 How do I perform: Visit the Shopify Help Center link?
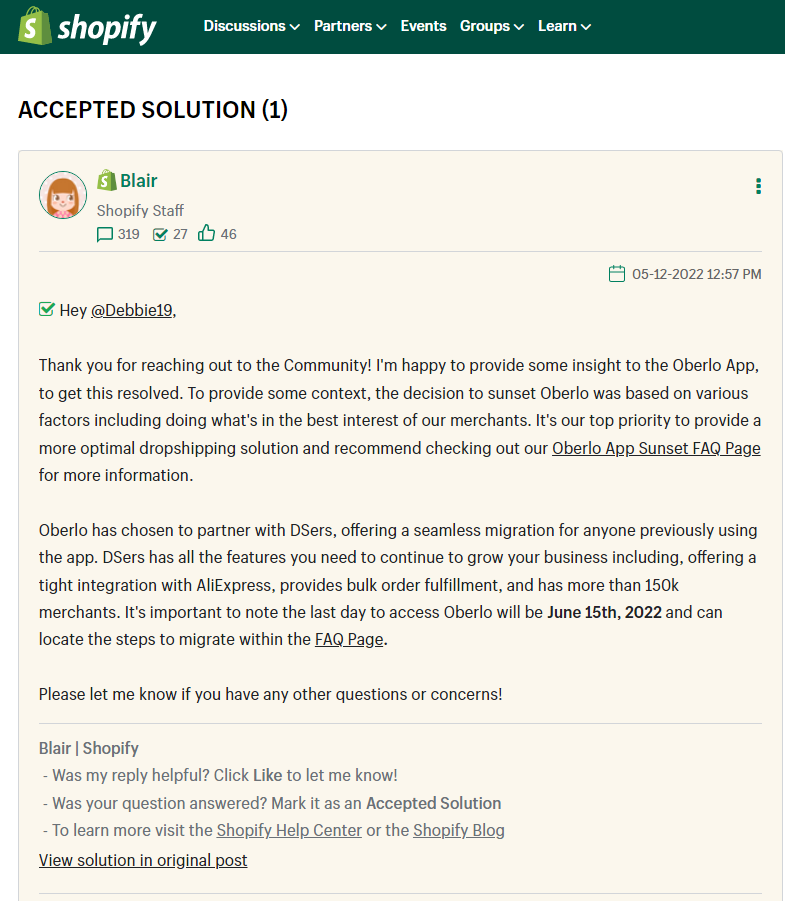(289, 830)
